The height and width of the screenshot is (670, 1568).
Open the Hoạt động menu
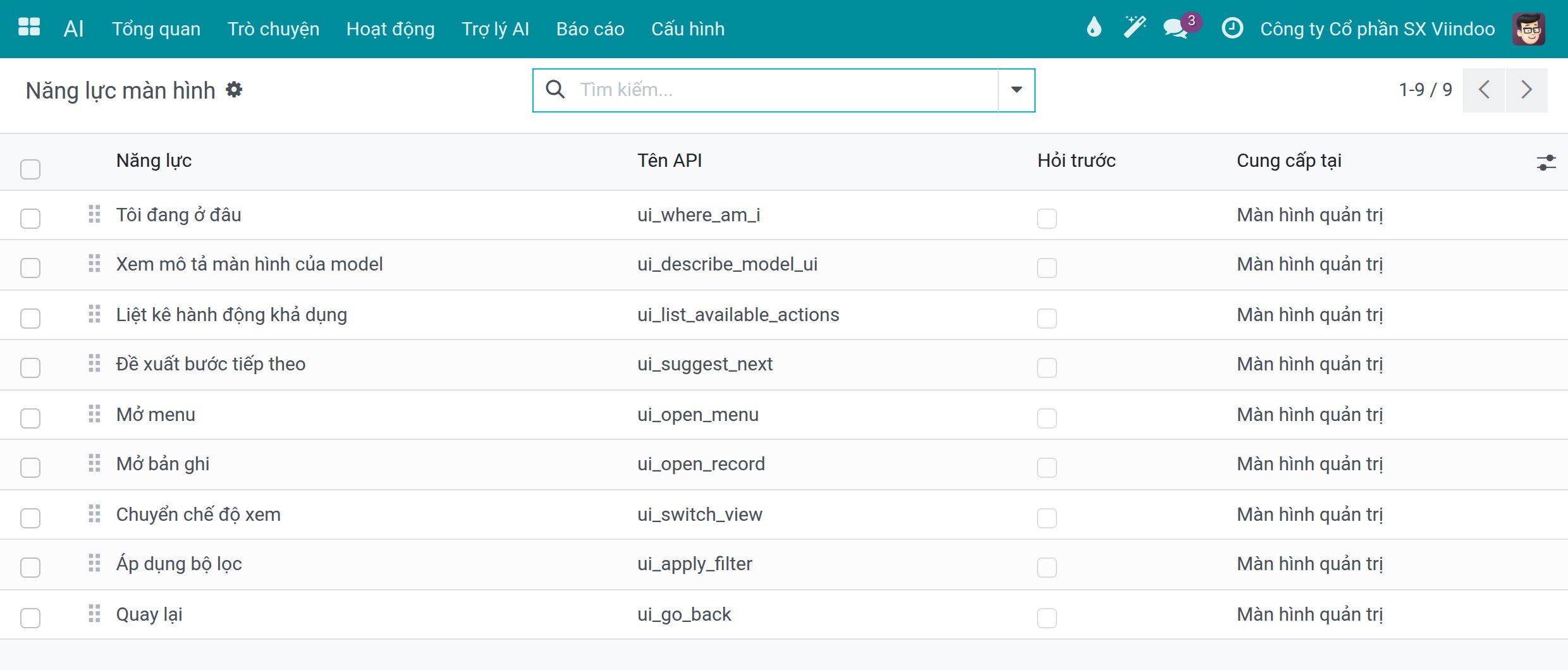coord(391,28)
